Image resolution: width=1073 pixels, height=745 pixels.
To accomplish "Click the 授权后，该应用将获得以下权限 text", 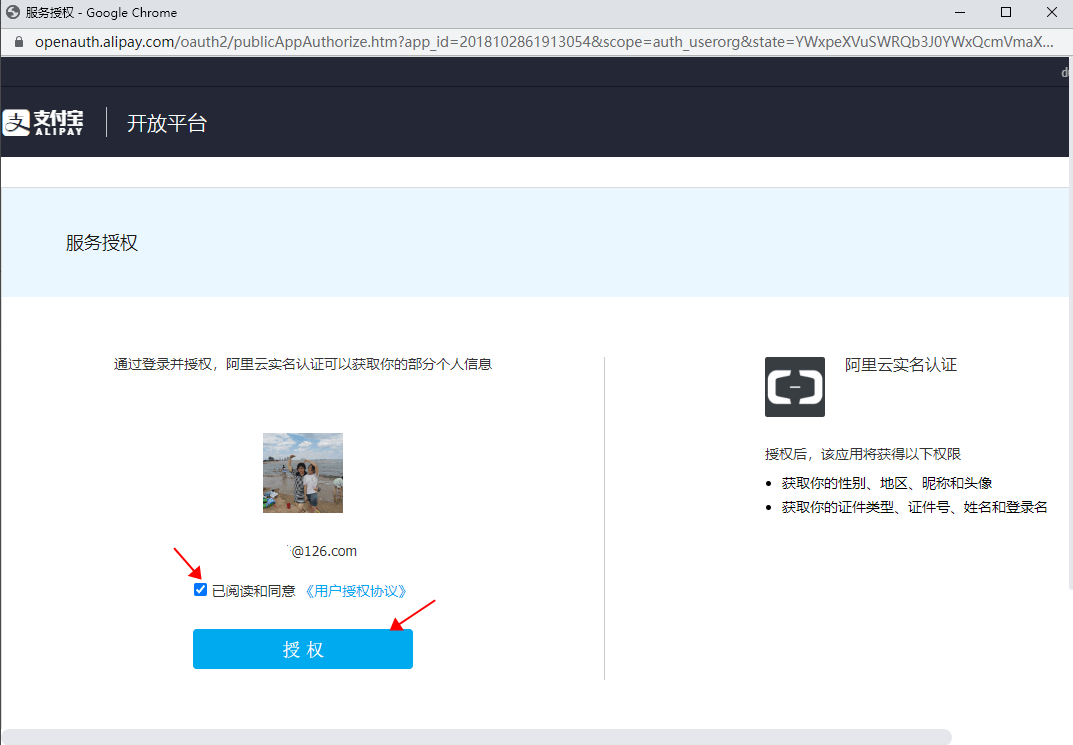I will (863, 454).
